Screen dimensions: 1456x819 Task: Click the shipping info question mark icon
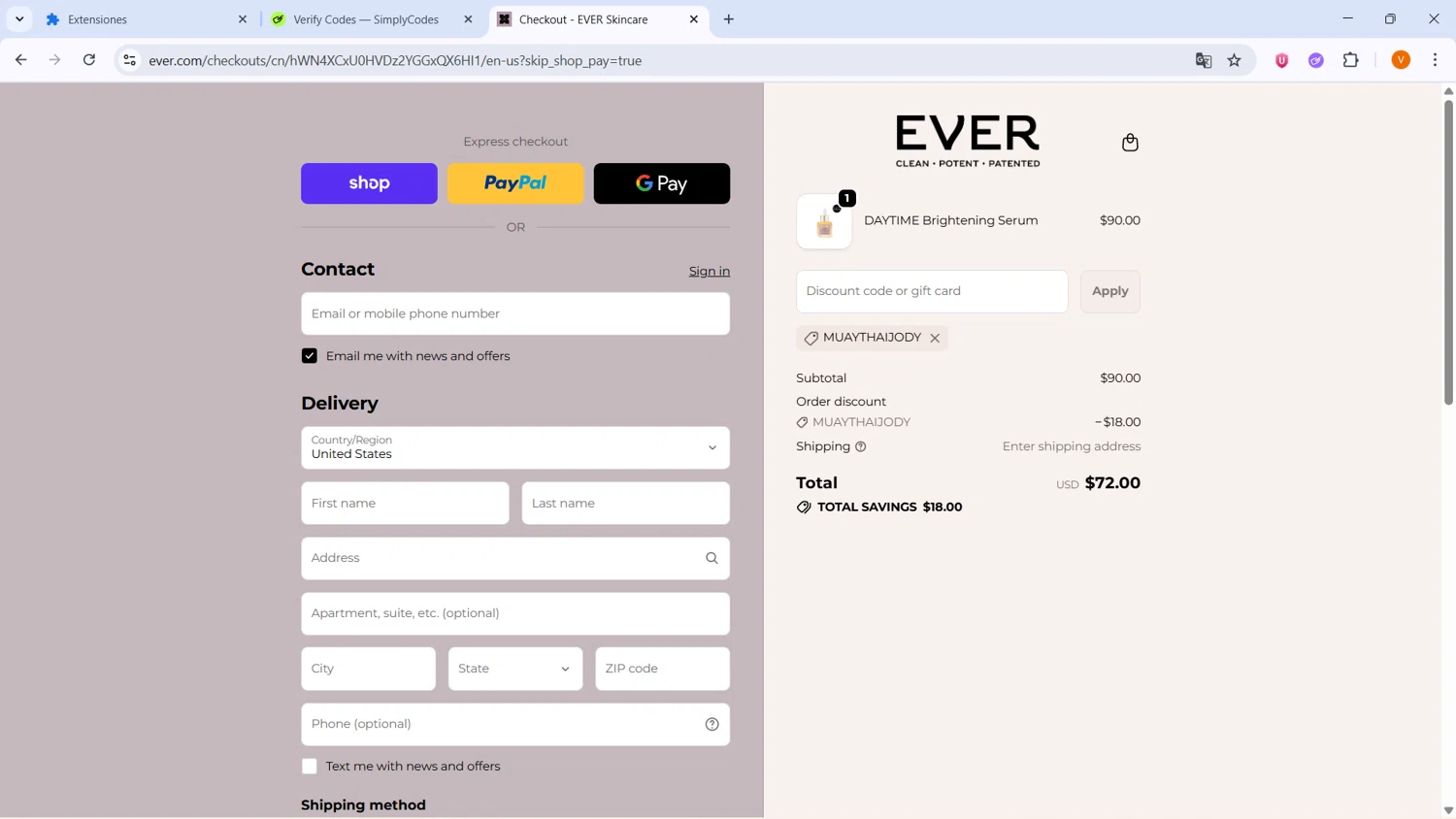point(860,446)
